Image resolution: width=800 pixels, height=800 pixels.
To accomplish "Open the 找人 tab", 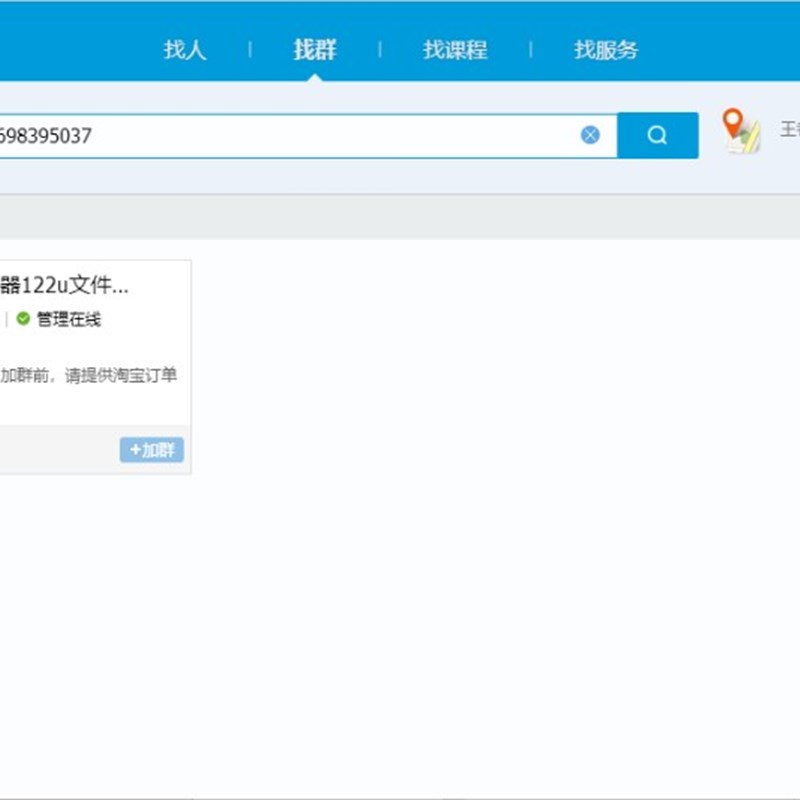I will (x=185, y=50).
